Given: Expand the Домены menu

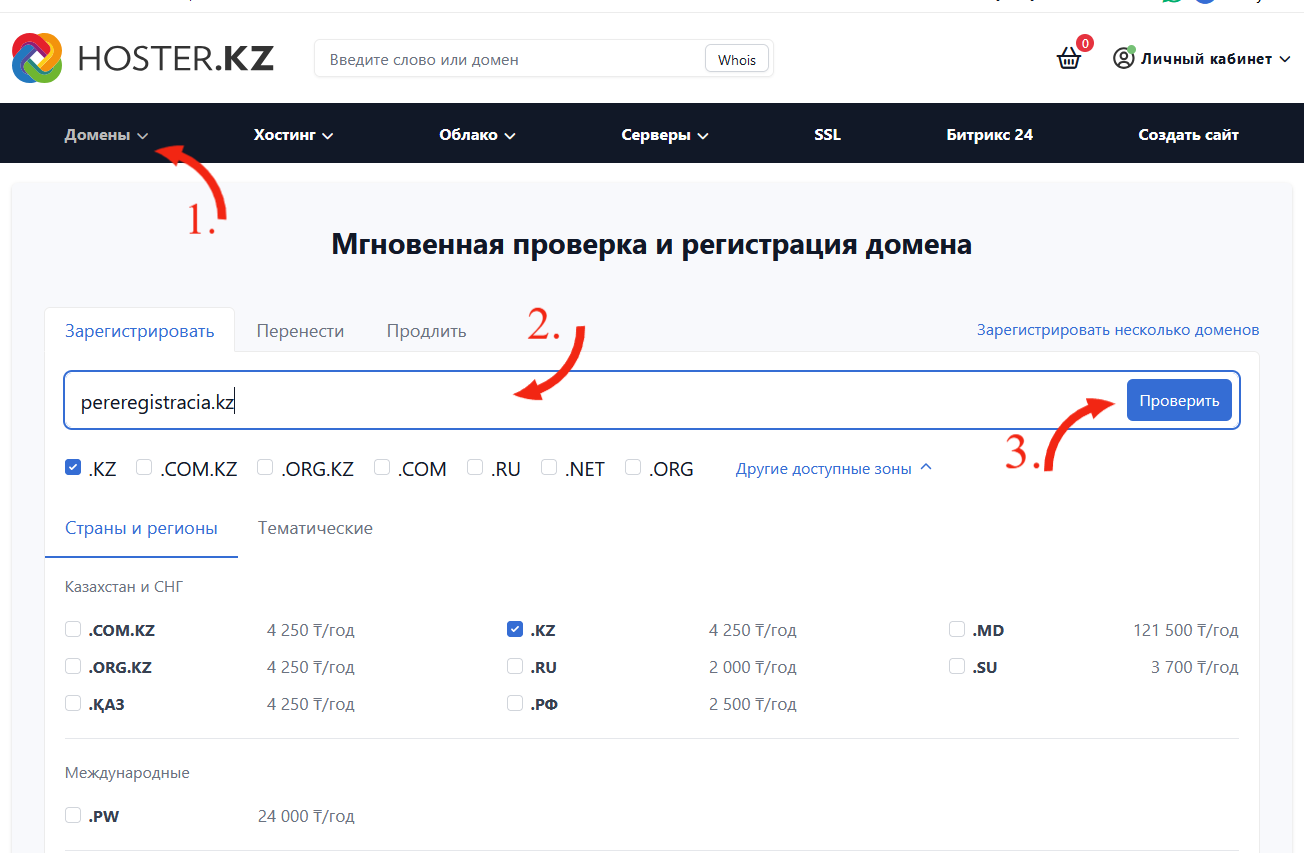Looking at the screenshot, I should [x=106, y=134].
